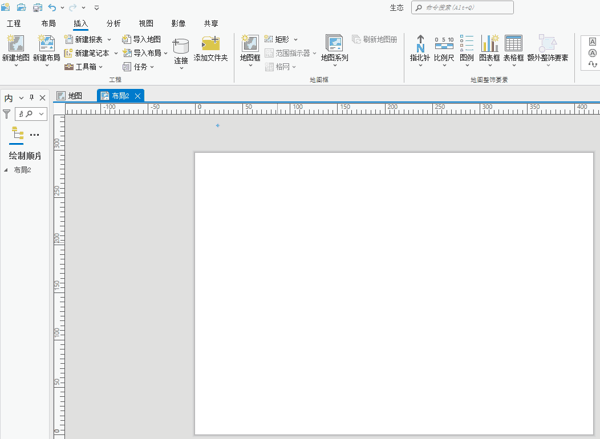This screenshot has height=439, width=600.
Task: Expand the 新建笔记本 dropdown arrow
Action: [x=116, y=53]
